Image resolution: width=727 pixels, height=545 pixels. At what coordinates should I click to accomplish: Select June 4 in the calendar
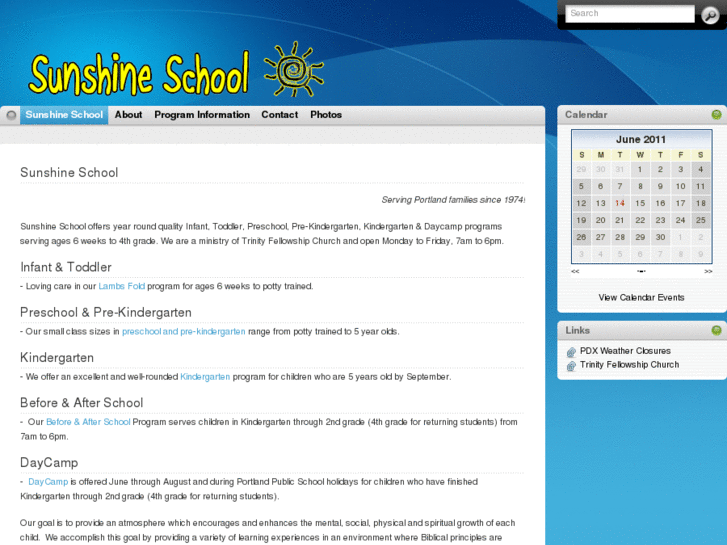click(x=701, y=169)
